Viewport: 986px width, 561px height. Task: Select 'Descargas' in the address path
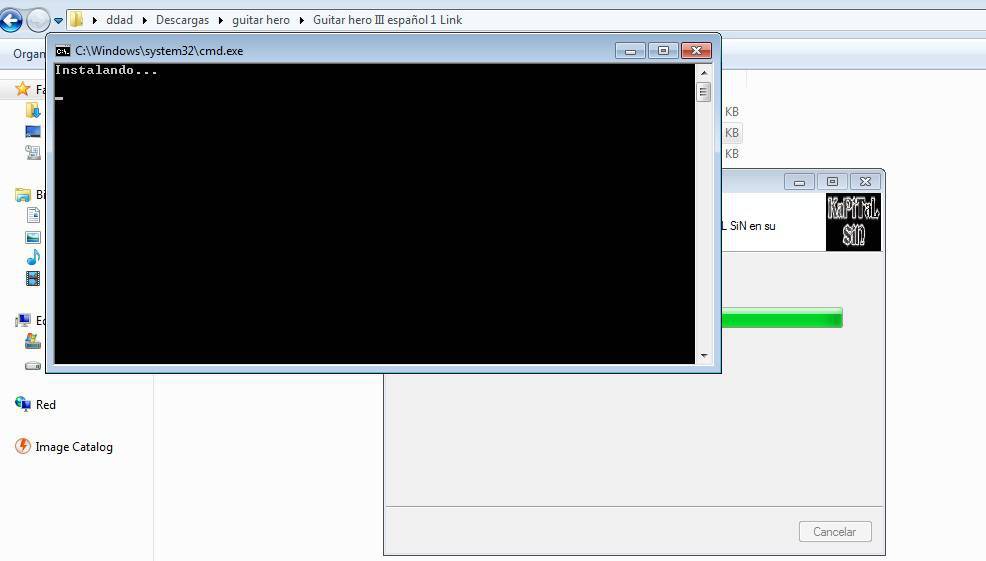point(182,20)
